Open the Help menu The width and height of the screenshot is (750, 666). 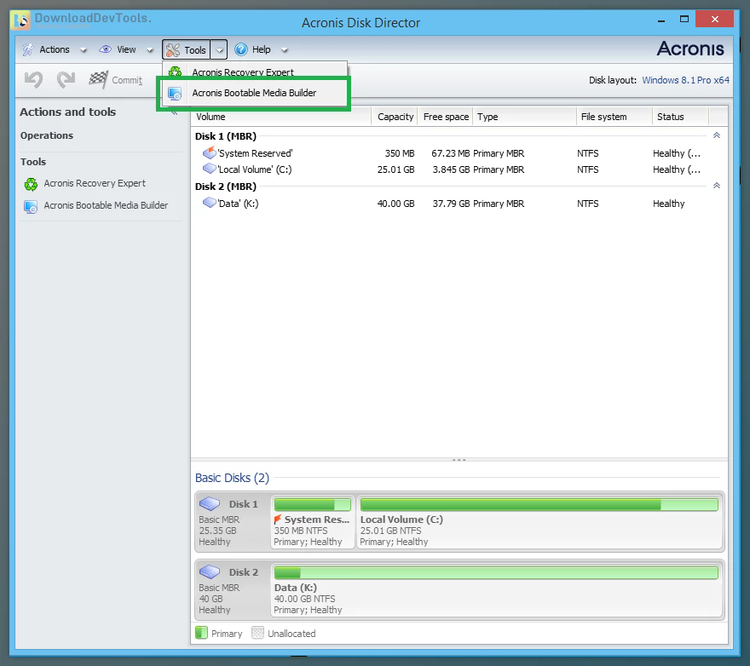coord(261,50)
